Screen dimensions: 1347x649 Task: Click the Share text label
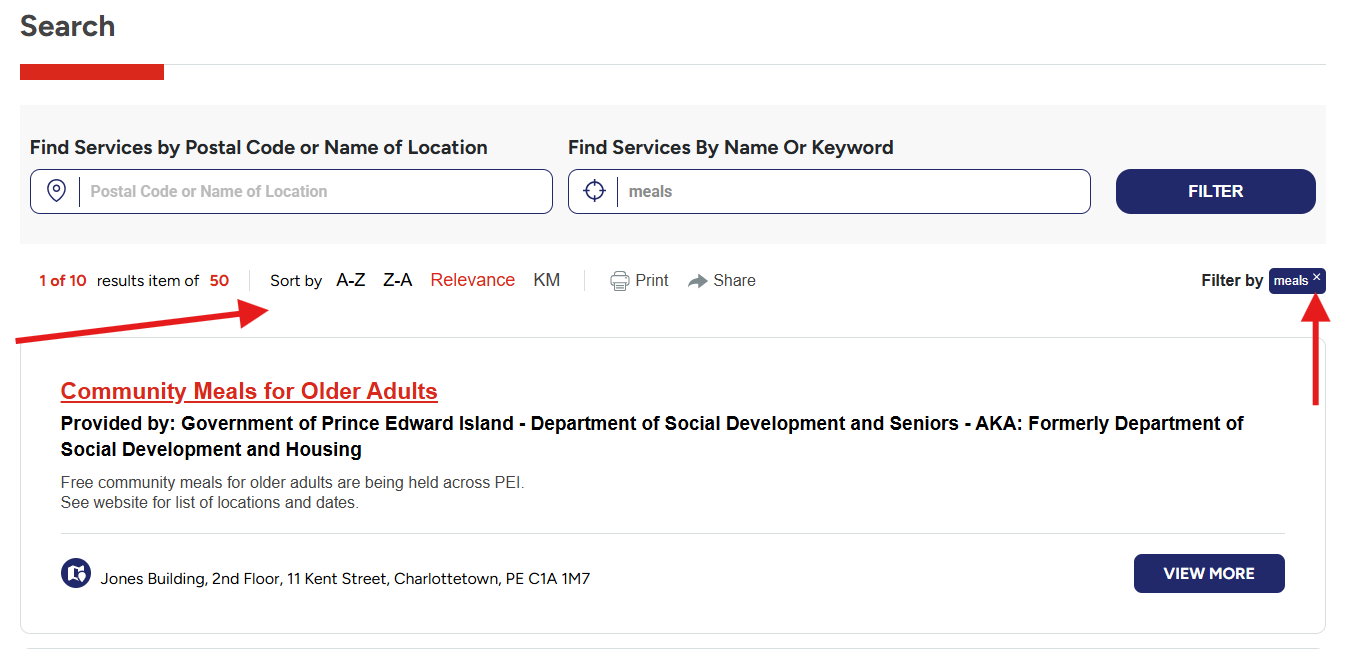(734, 280)
